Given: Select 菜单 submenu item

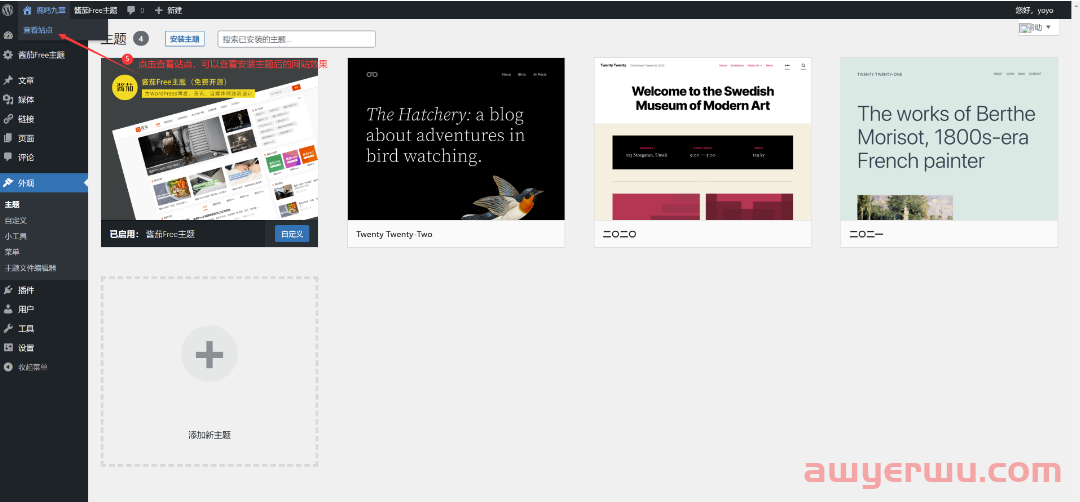Looking at the screenshot, I should 12,251.
